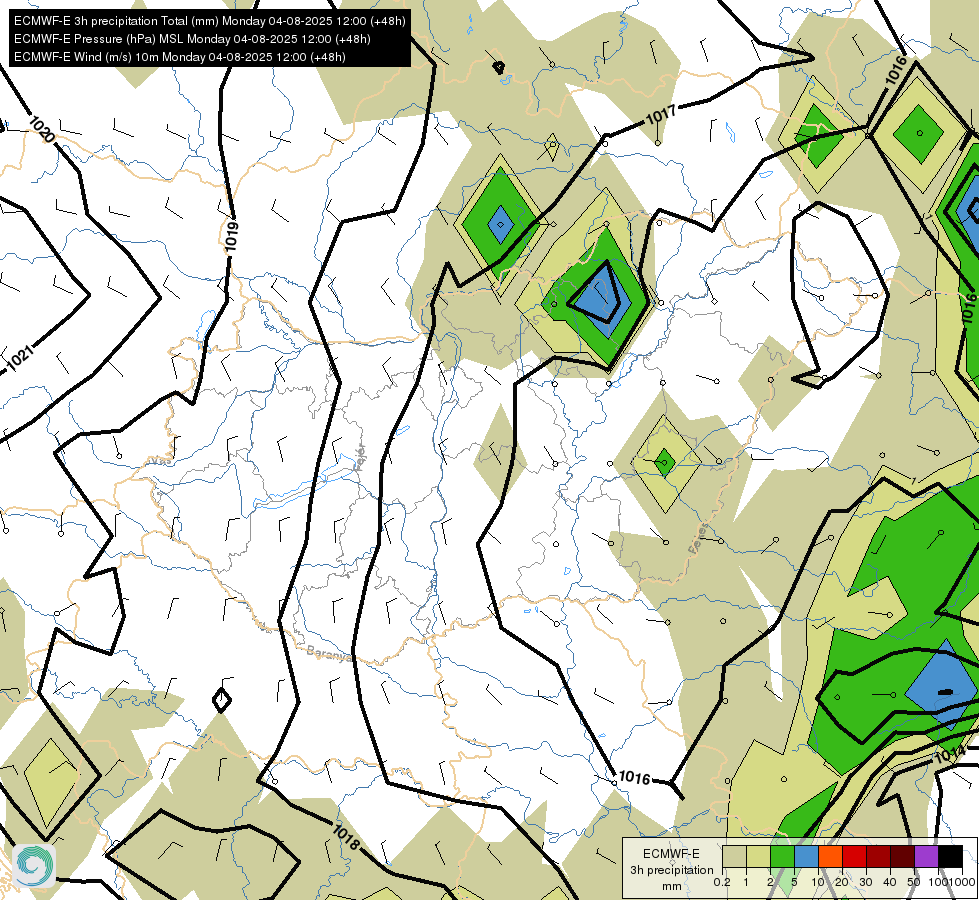Click the Wind (m/s) 10m title line
979x900 pixels.
point(180,57)
